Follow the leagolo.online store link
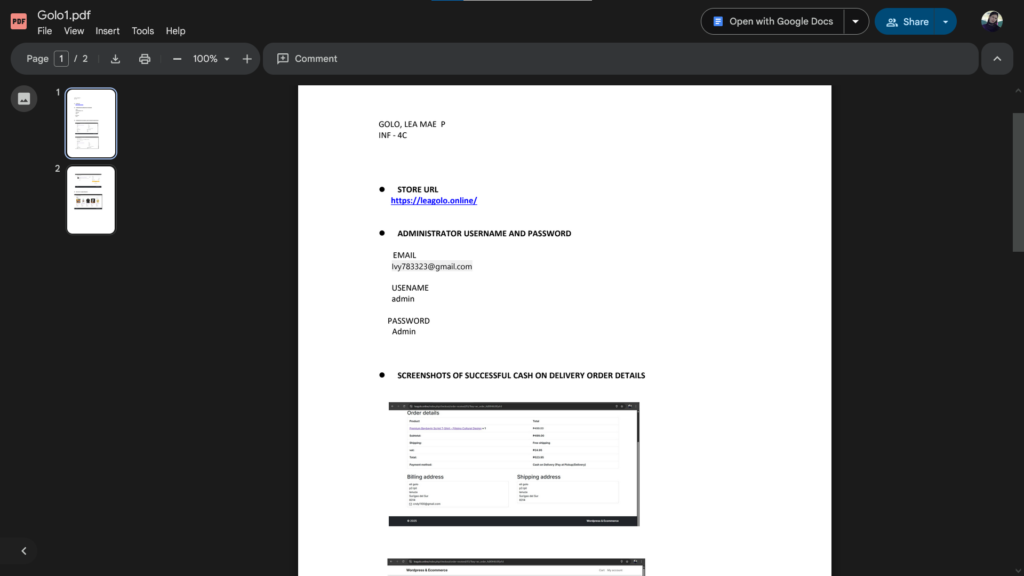 click(433, 200)
